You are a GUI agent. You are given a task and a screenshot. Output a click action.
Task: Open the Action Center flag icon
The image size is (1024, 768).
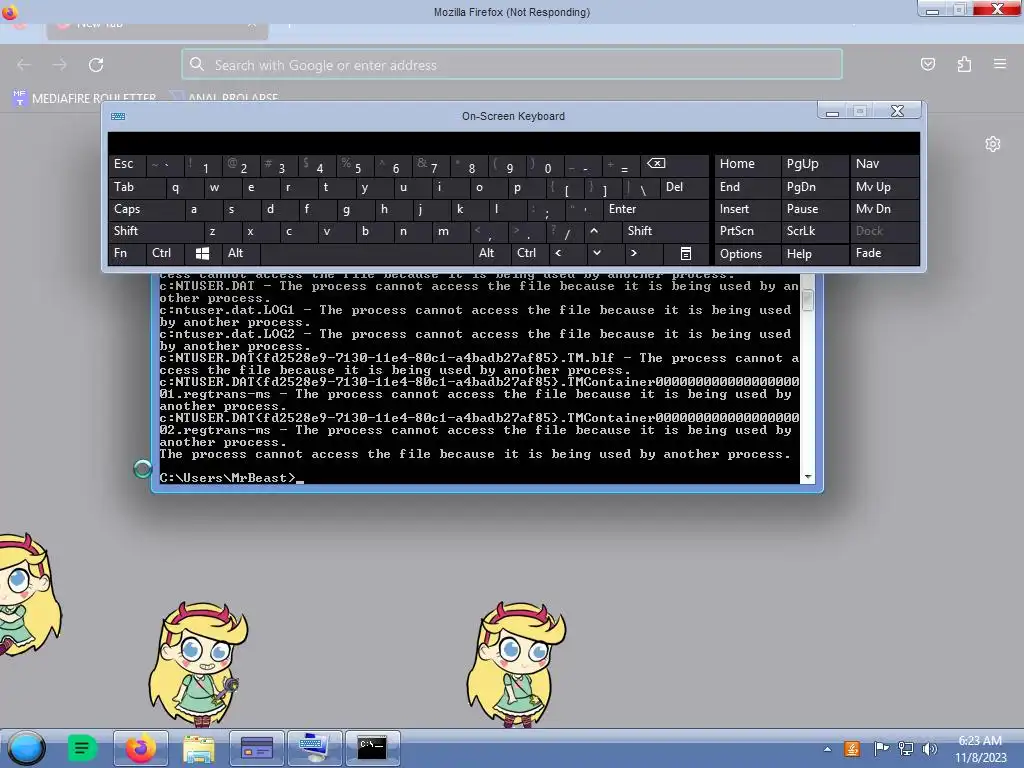881,749
